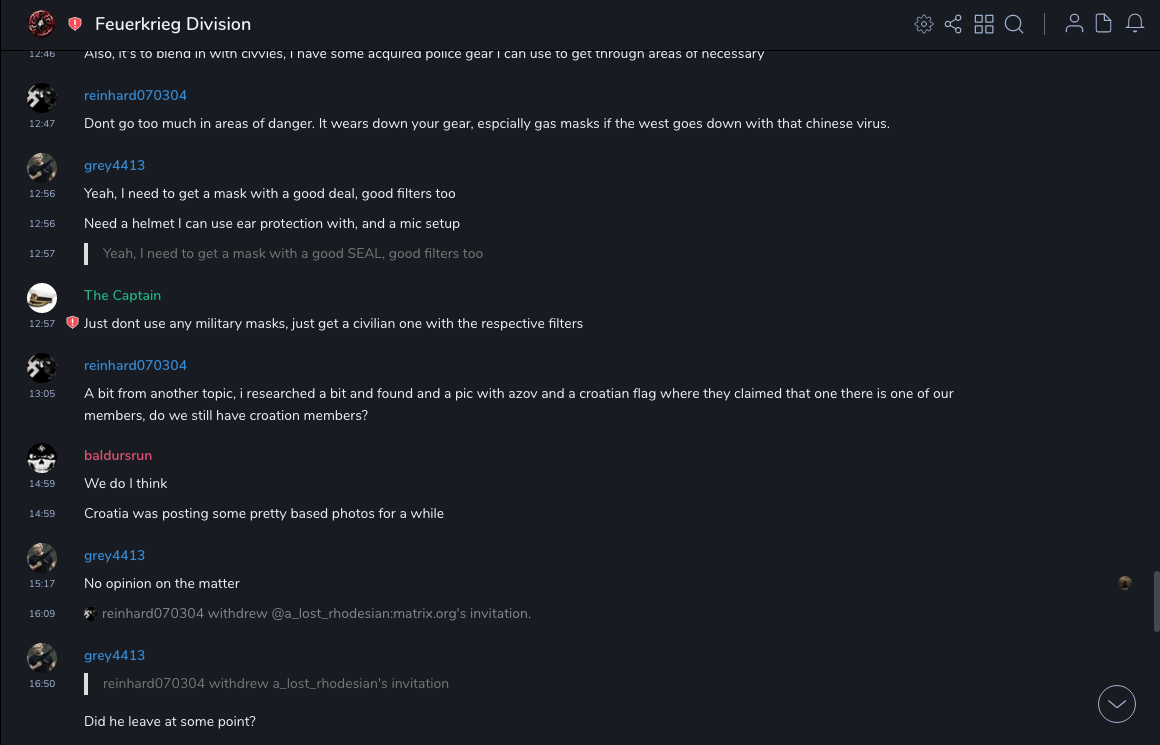Open room settings gear icon
This screenshot has width=1160, height=745.
924,24
